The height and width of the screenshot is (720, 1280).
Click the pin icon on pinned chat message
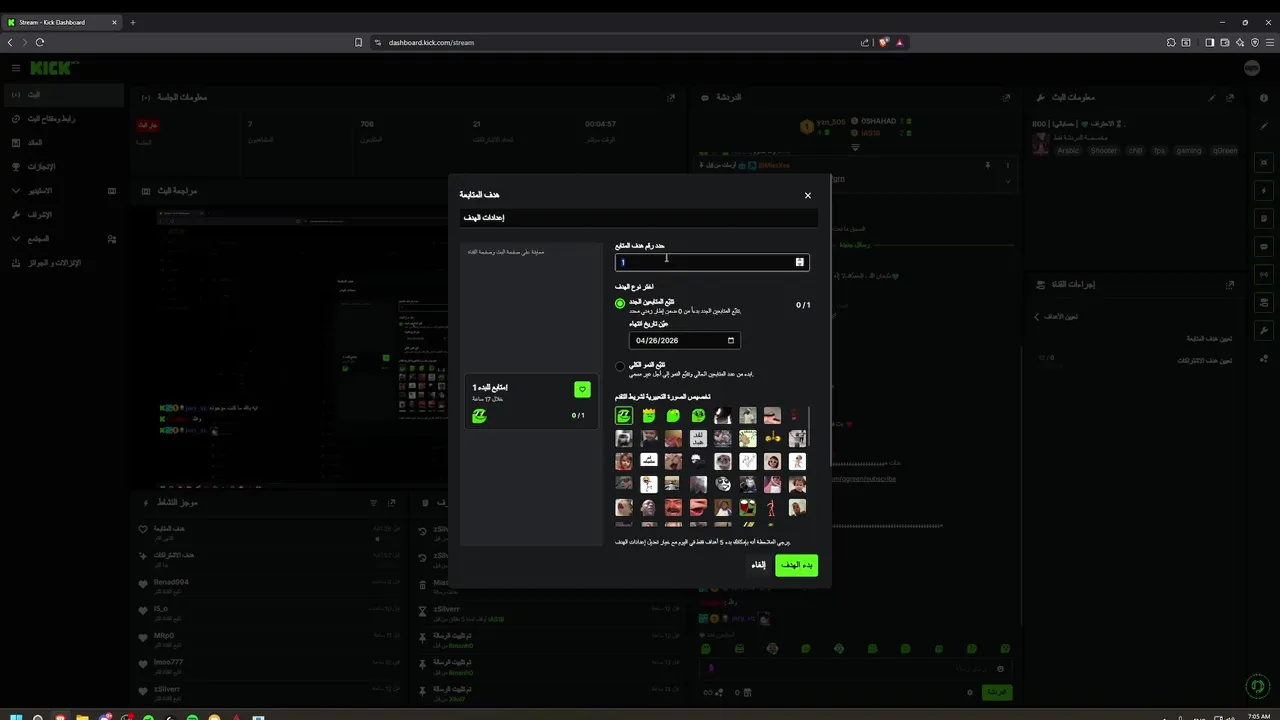click(x=987, y=165)
